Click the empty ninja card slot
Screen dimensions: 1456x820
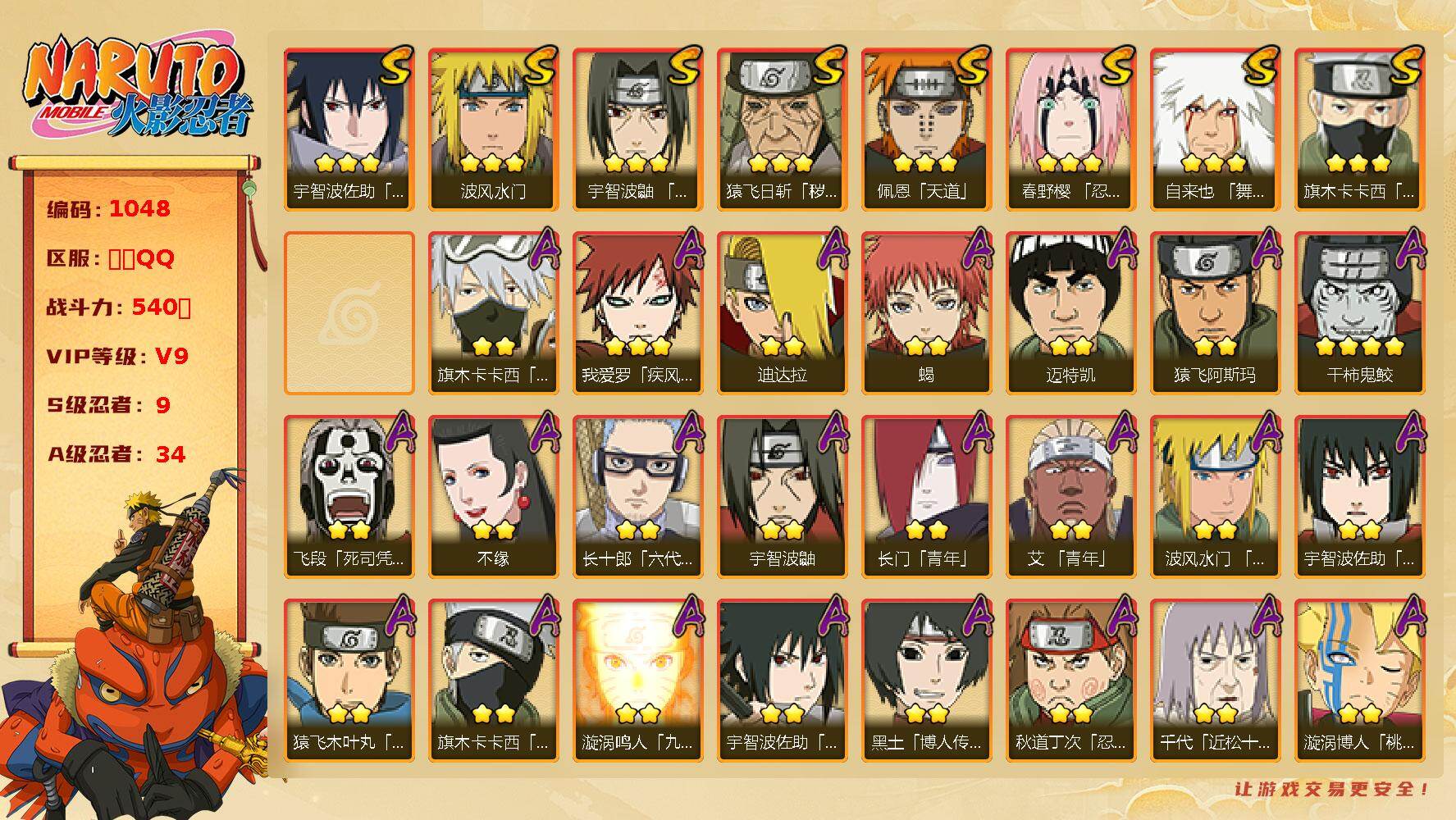[x=349, y=313]
